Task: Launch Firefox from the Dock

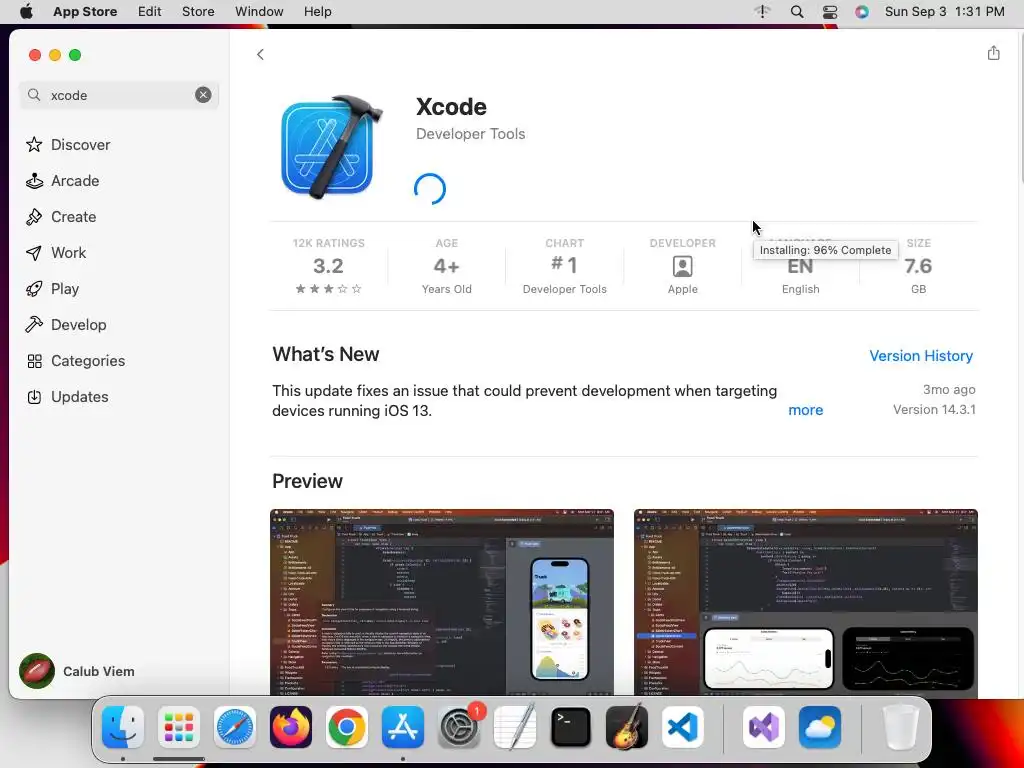Action: point(291,727)
